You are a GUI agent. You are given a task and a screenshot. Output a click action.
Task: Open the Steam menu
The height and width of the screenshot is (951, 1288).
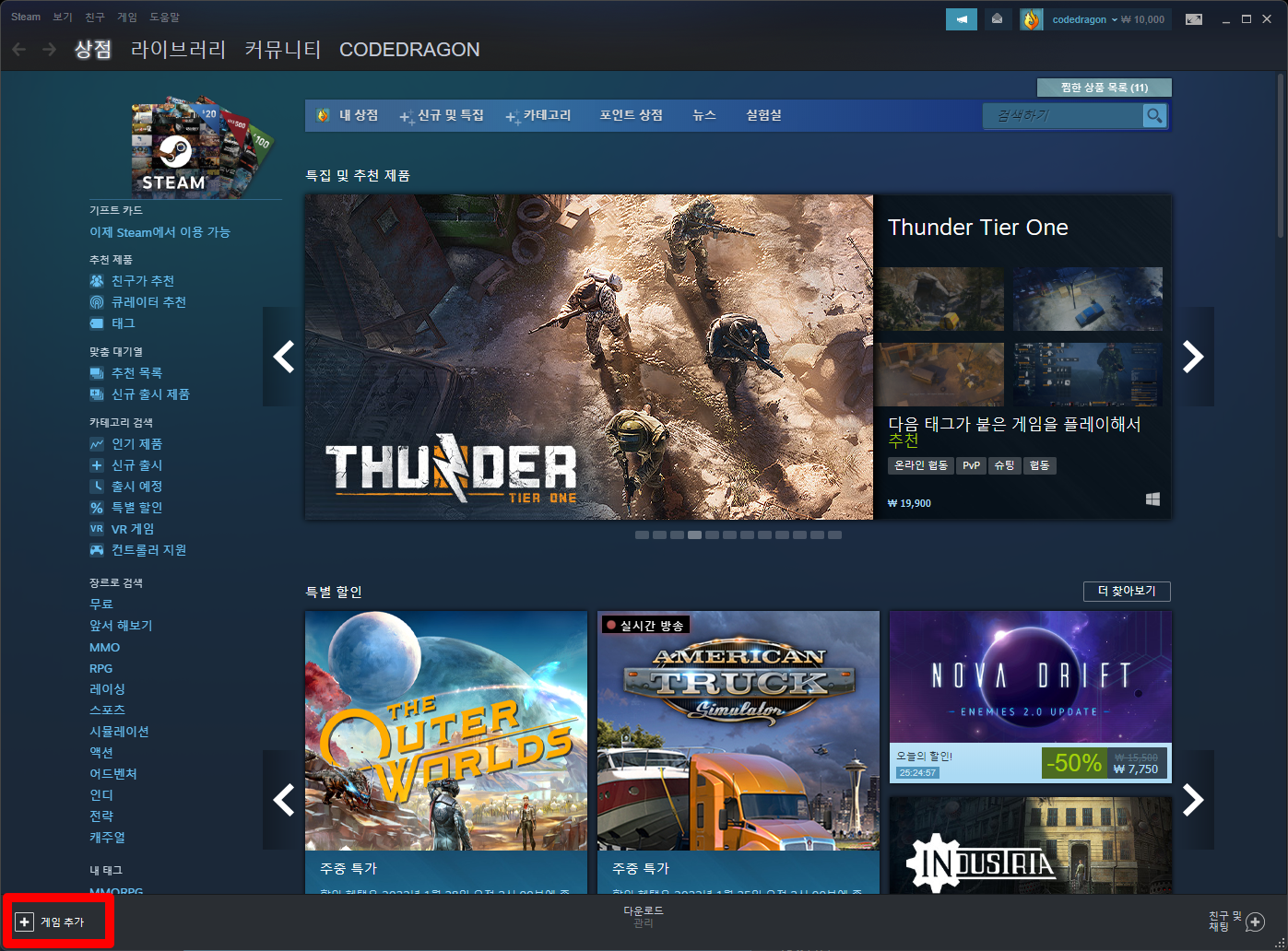[26, 17]
